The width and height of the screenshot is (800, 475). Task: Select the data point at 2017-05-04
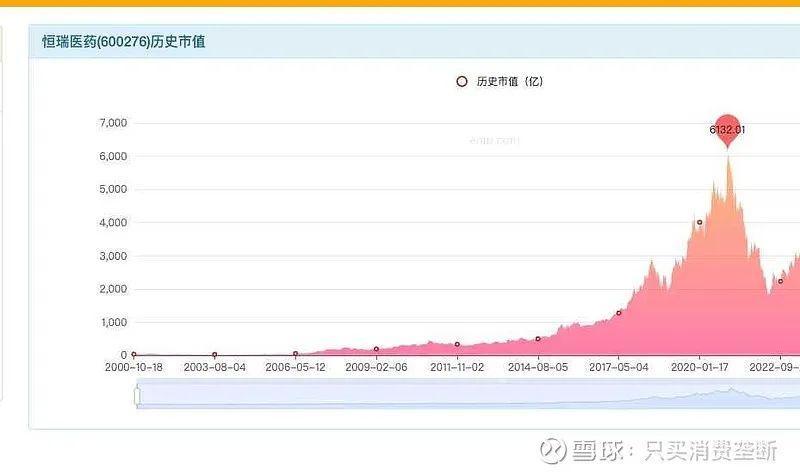tap(619, 313)
